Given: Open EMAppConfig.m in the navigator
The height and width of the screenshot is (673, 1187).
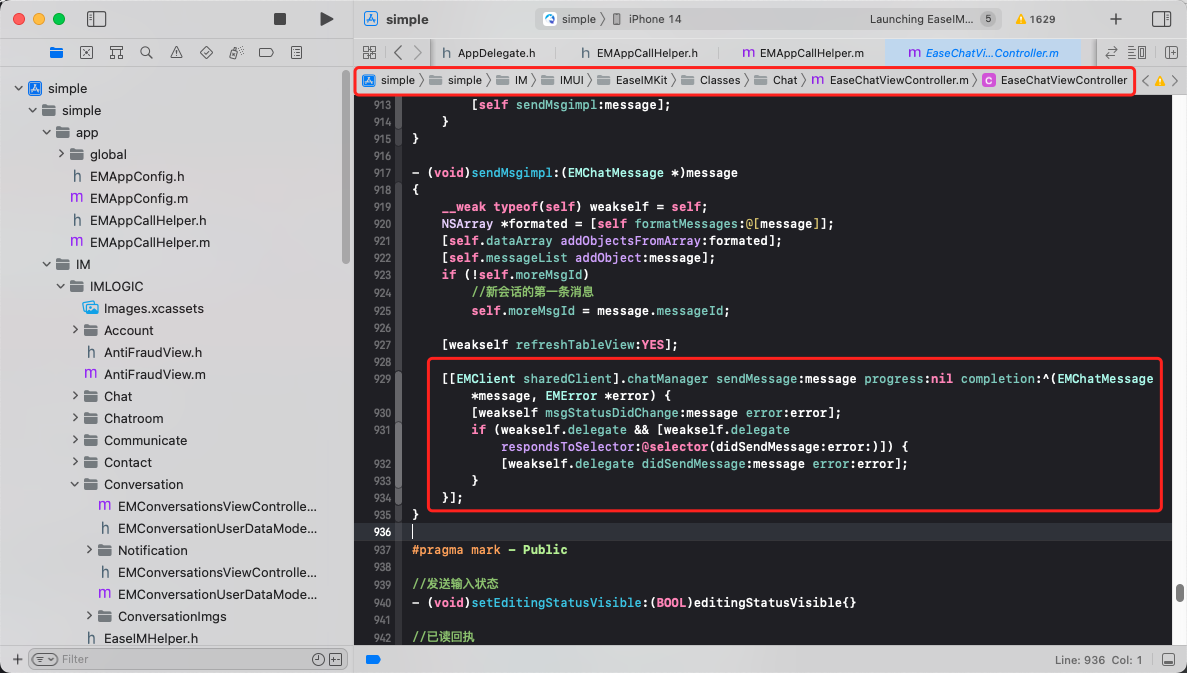Looking at the screenshot, I should tap(138, 198).
